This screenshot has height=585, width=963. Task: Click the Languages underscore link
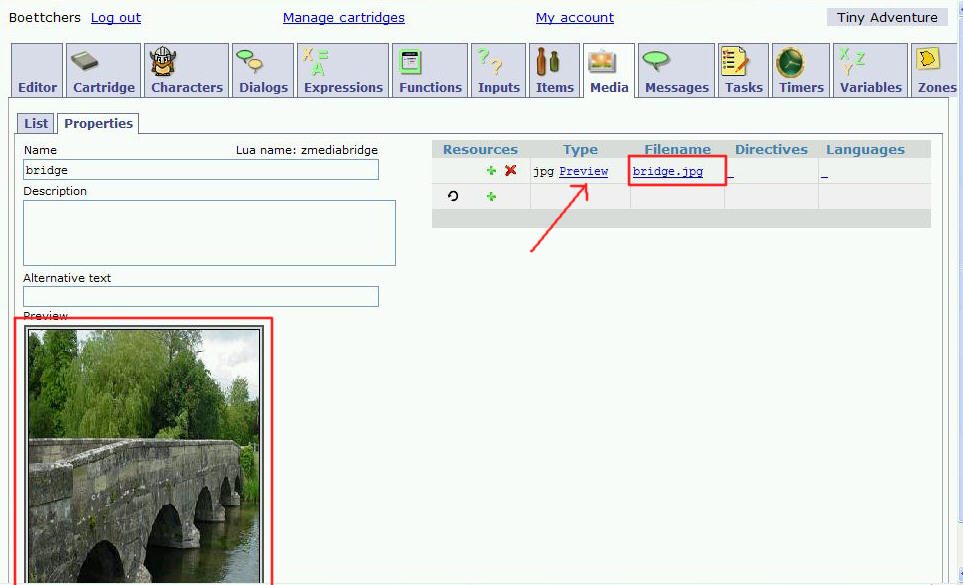[x=824, y=174]
